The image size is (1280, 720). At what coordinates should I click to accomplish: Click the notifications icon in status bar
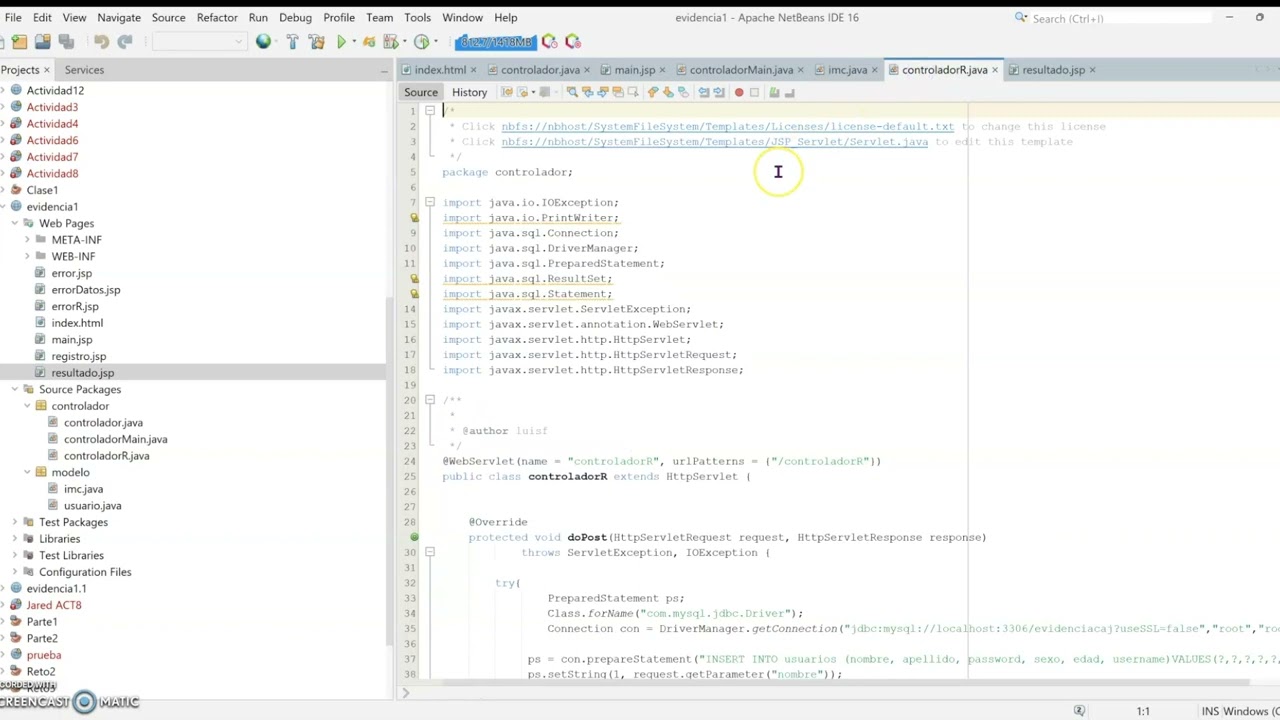1079,711
